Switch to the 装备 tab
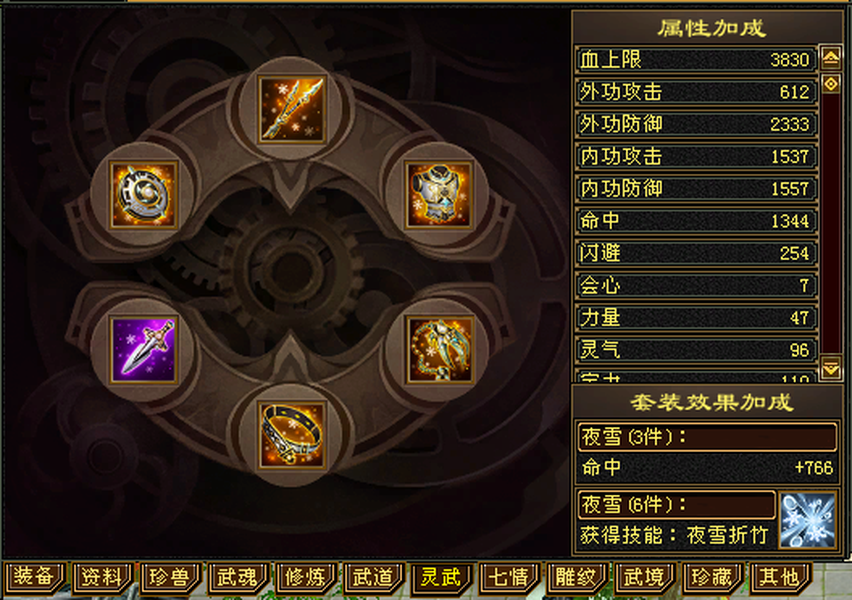The width and height of the screenshot is (852, 600). [34, 577]
